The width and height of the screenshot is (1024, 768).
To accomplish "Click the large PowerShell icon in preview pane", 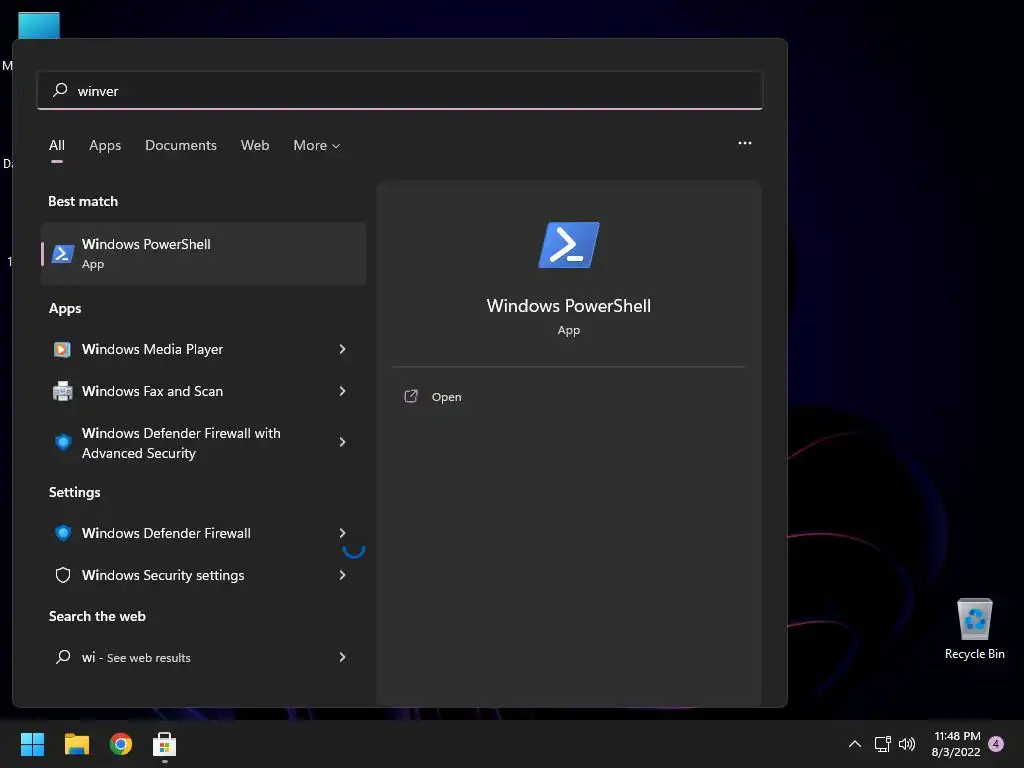I will click(x=569, y=245).
